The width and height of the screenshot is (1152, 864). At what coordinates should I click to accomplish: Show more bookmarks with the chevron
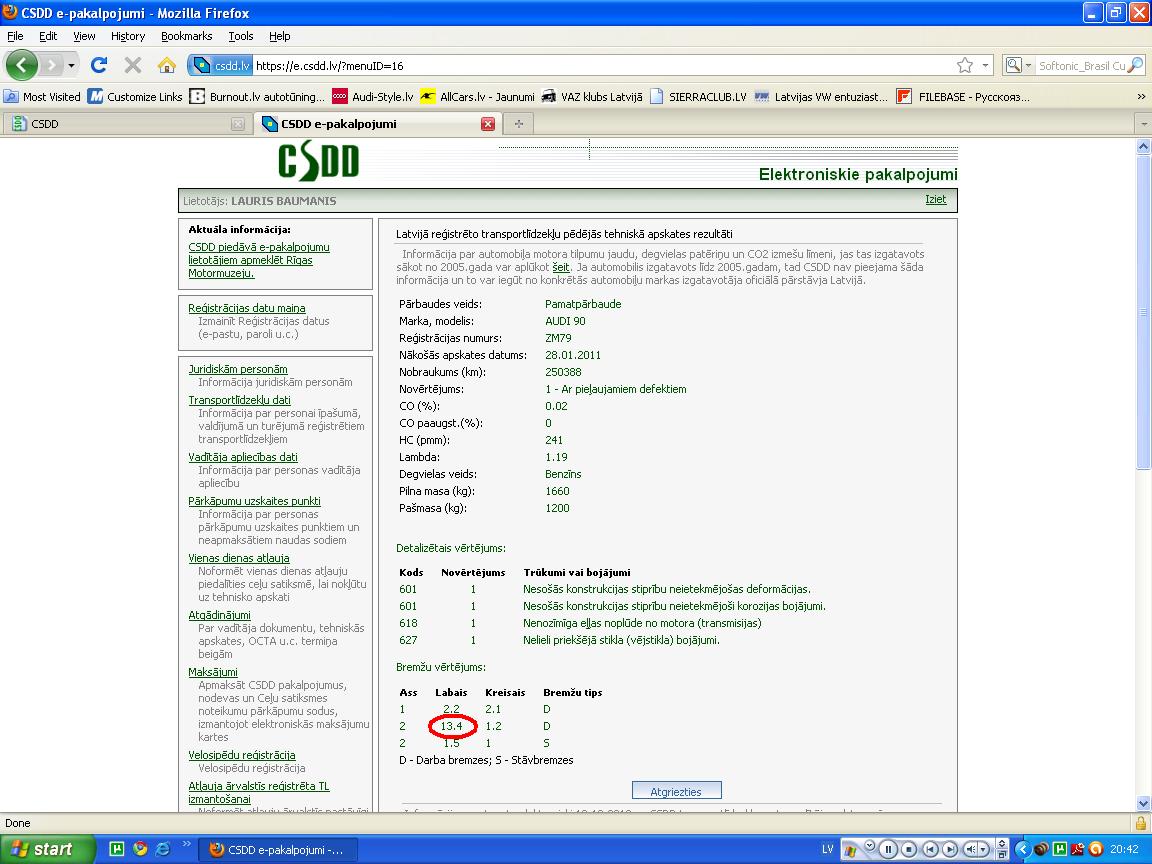[1141, 97]
